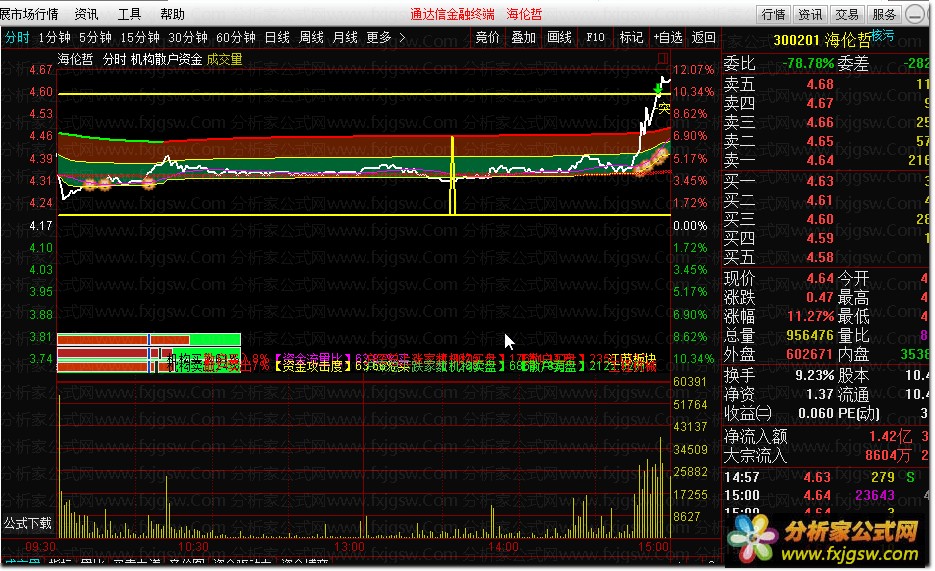Open F10 company information
The height and width of the screenshot is (571, 935).
point(595,38)
